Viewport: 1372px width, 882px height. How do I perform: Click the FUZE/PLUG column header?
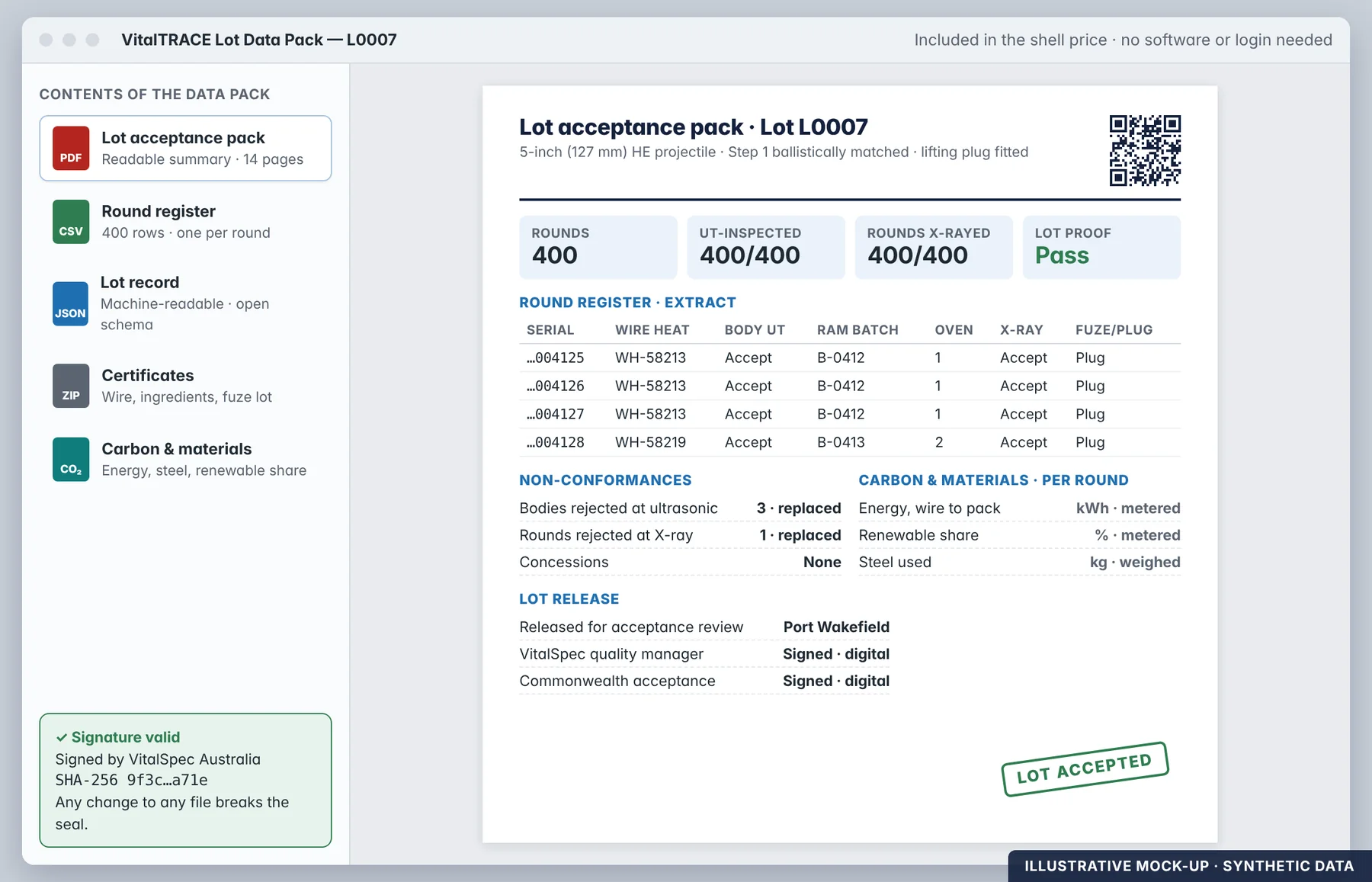coord(1114,330)
